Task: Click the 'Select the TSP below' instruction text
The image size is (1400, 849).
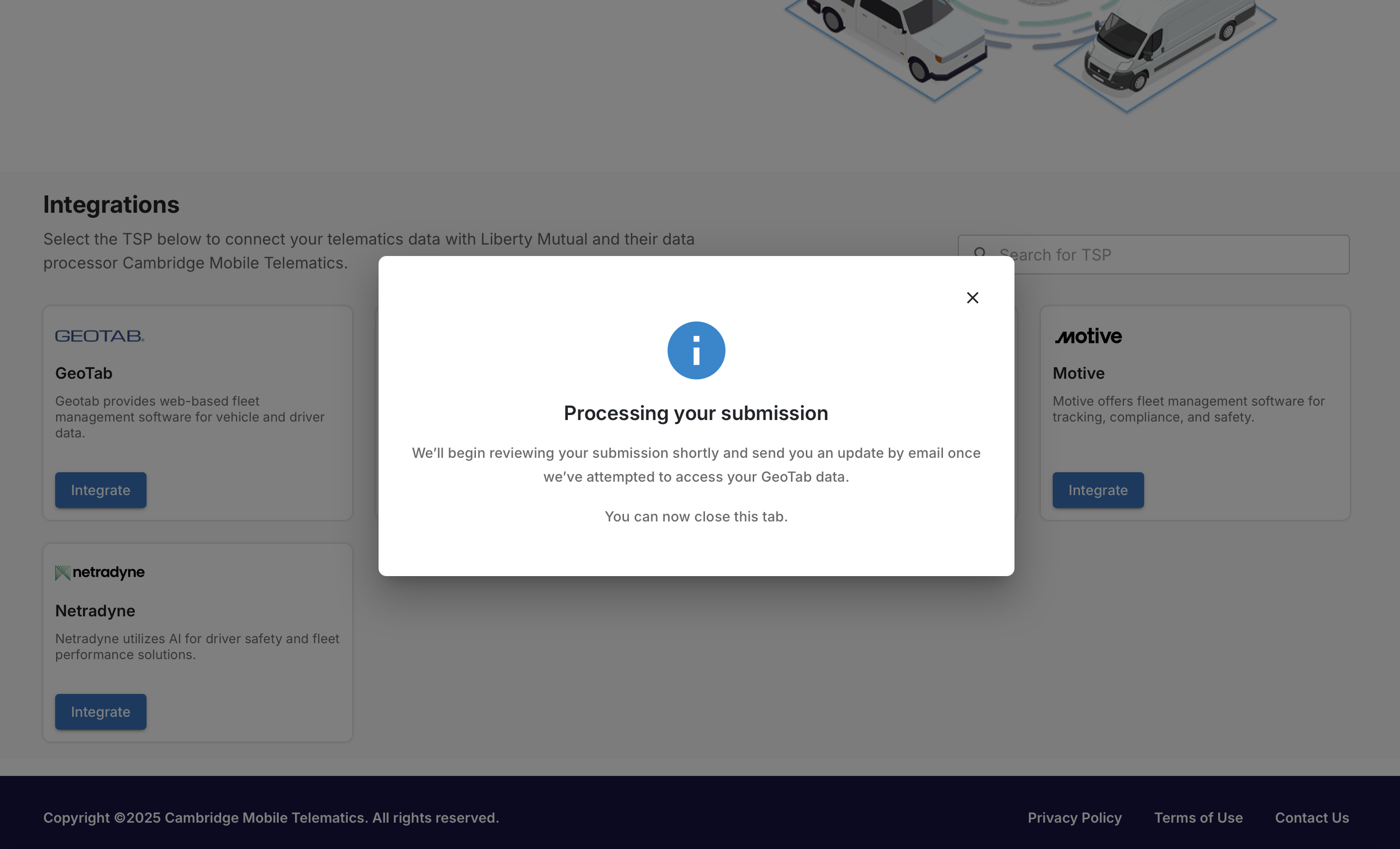Action: pyautogui.click(x=369, y=251)
